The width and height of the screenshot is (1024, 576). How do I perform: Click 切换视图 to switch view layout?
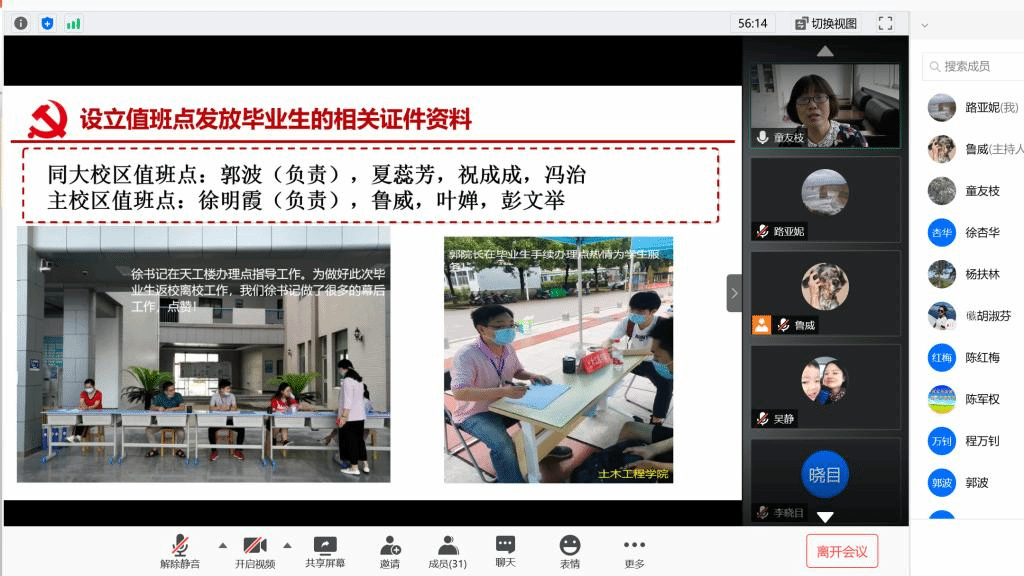[x=826, y=23]
